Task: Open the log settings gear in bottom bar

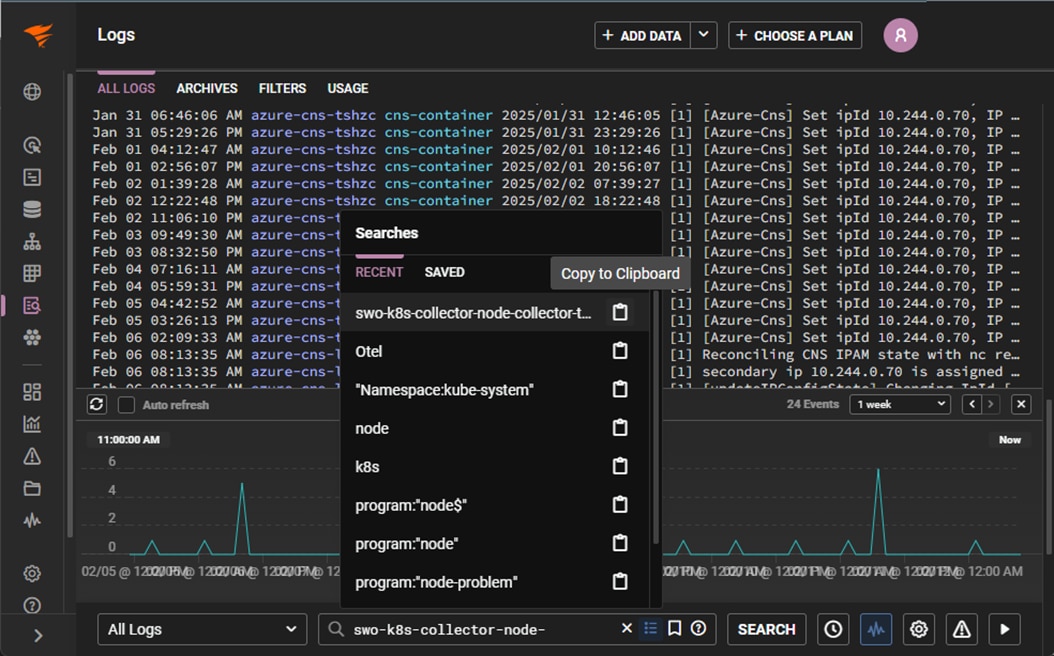Action: (x=919, y=629)
